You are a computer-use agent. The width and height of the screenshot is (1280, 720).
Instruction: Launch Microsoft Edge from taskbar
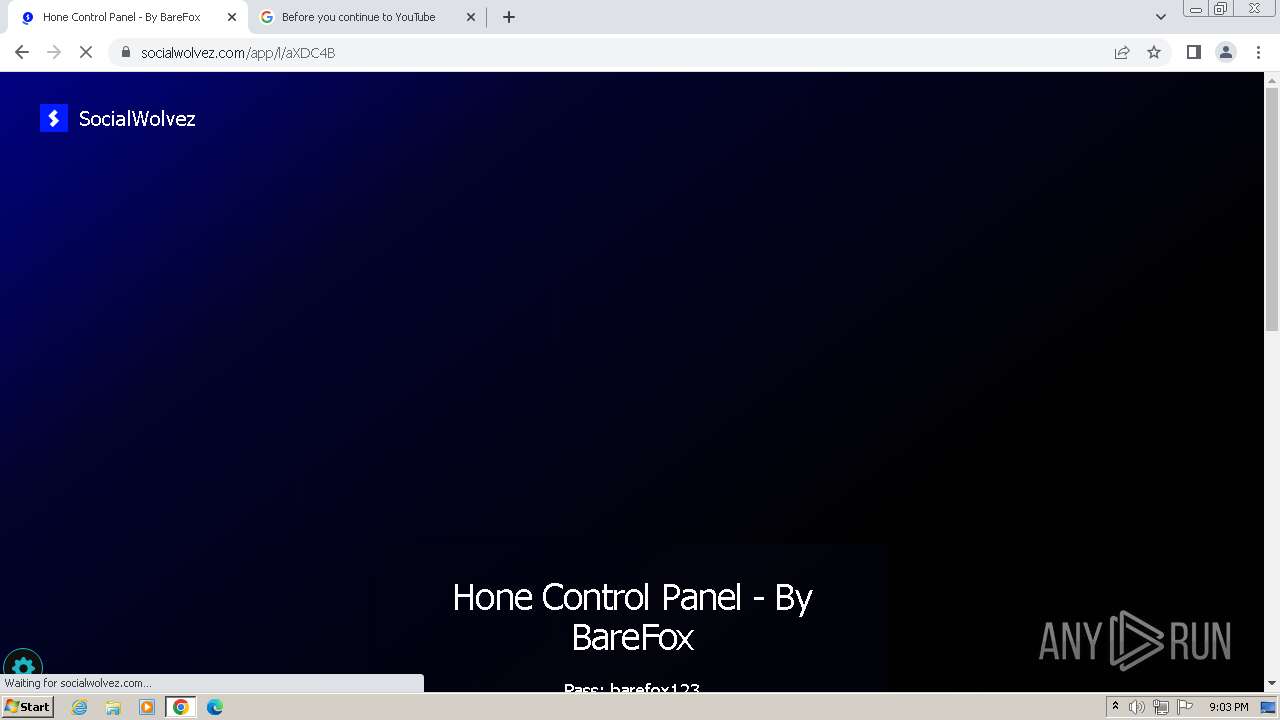[215, 707]
